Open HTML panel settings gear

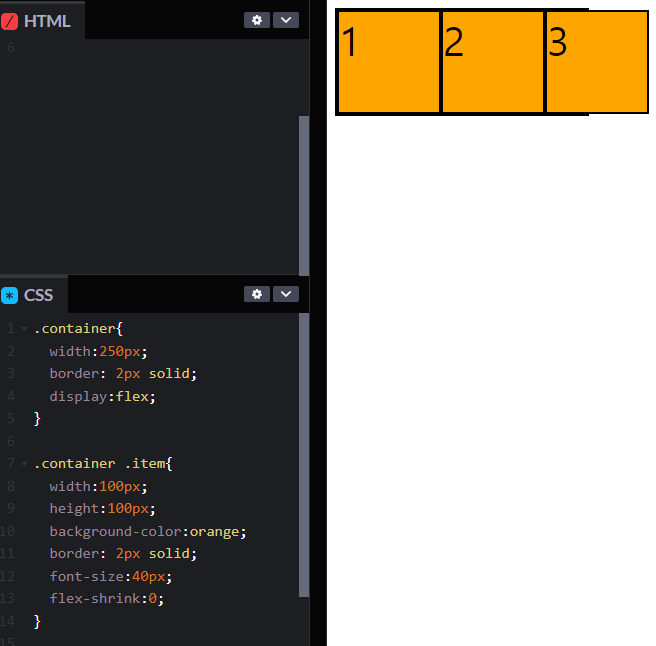257,20
